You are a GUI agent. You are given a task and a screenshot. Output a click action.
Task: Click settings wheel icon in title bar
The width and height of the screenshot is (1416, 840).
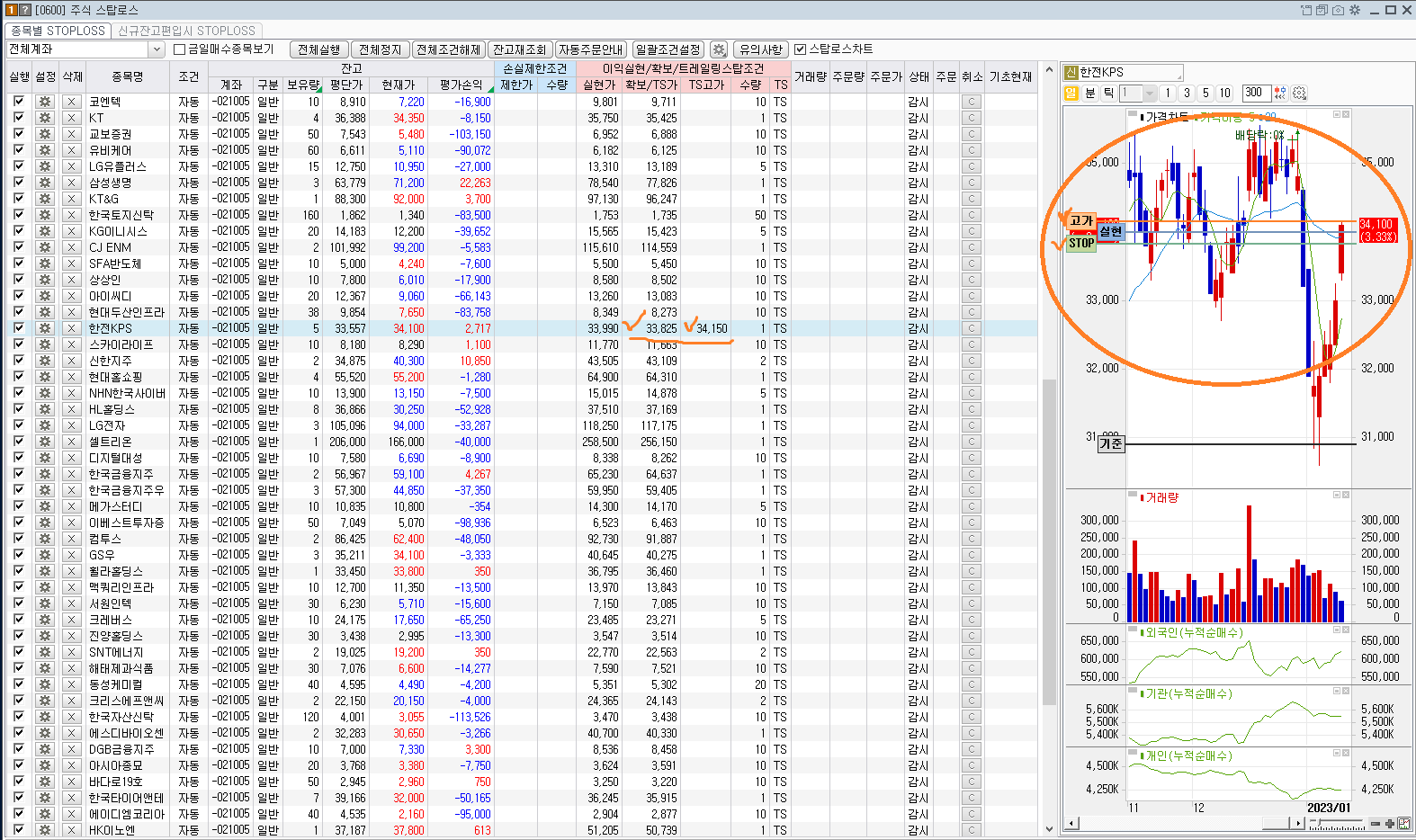click(x=1355, y=10)
